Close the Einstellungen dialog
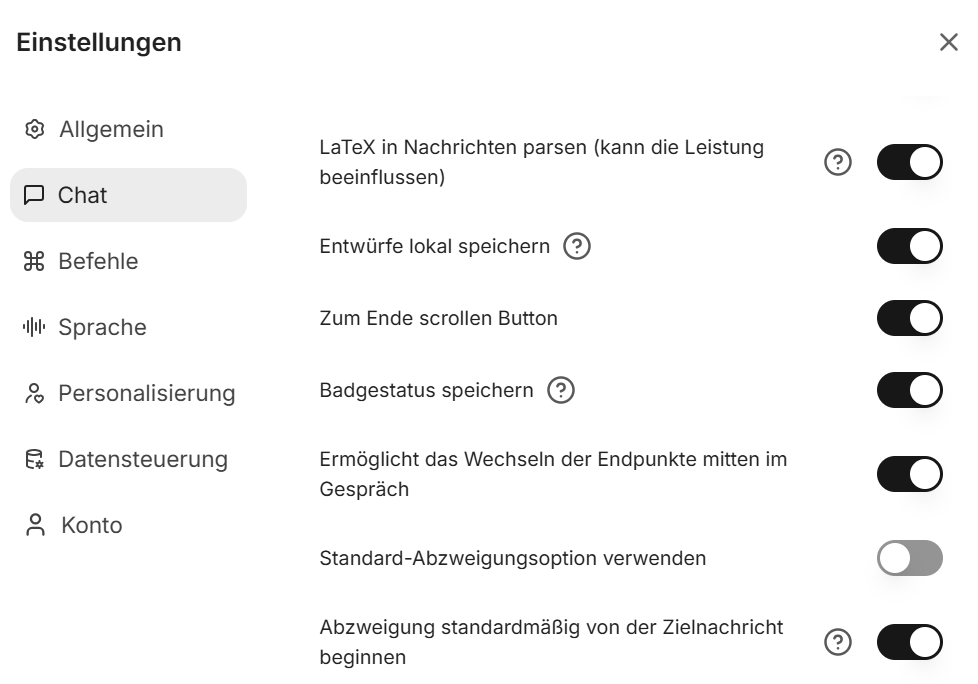 (x=948, y=42)
